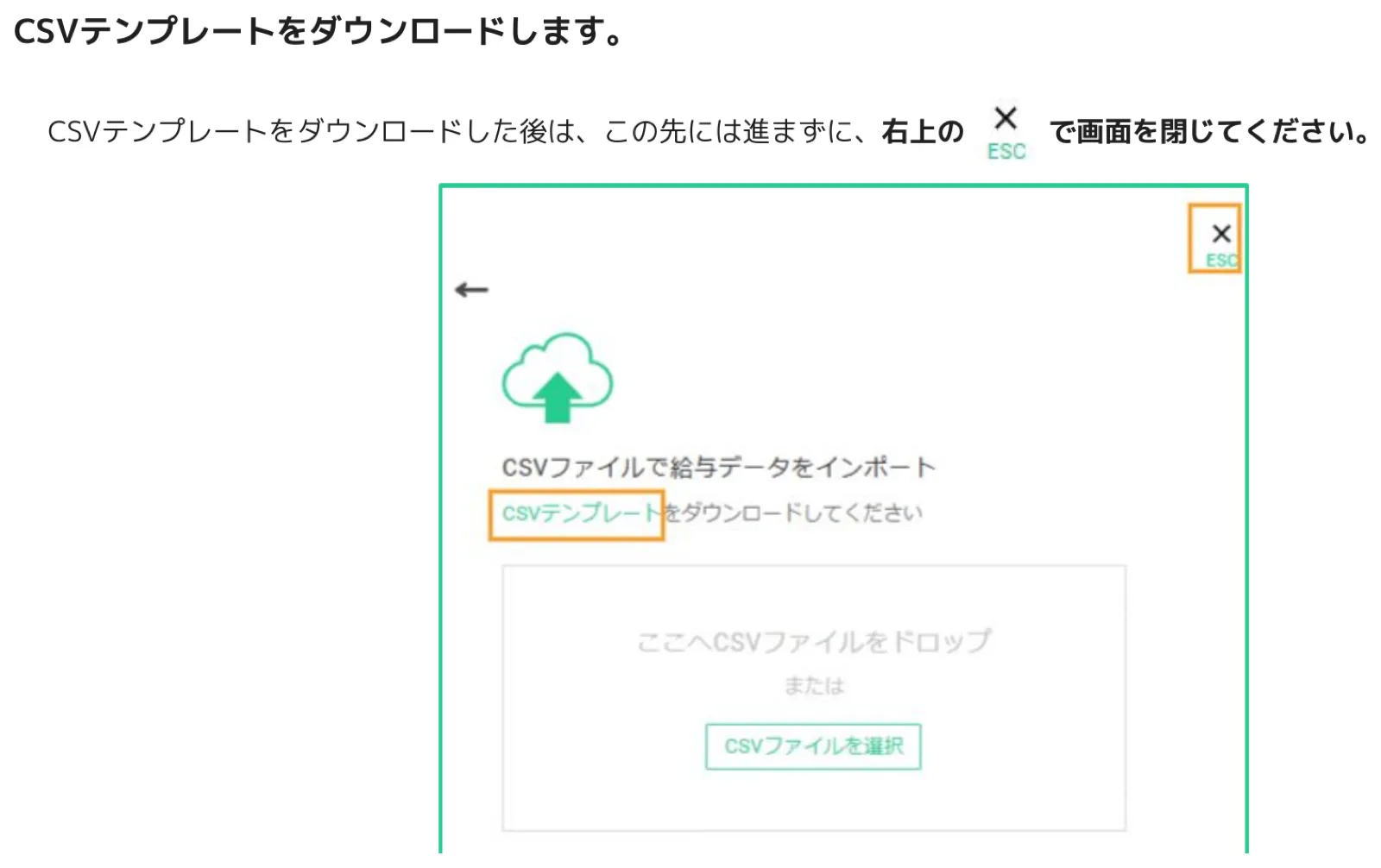Click the green cloud upload icon

click(x=558, y=378)
